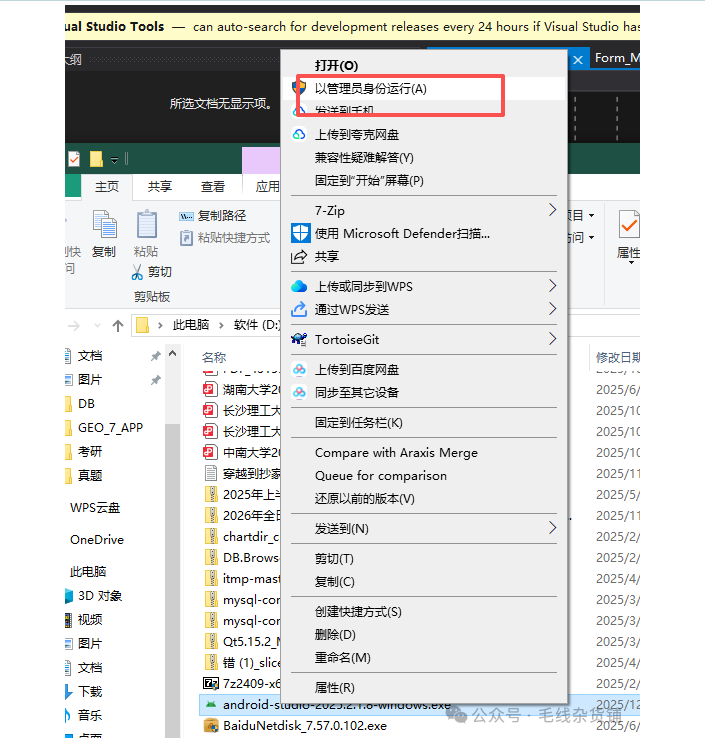Choose 复制(C) in the context menu

tap(334, 581)
